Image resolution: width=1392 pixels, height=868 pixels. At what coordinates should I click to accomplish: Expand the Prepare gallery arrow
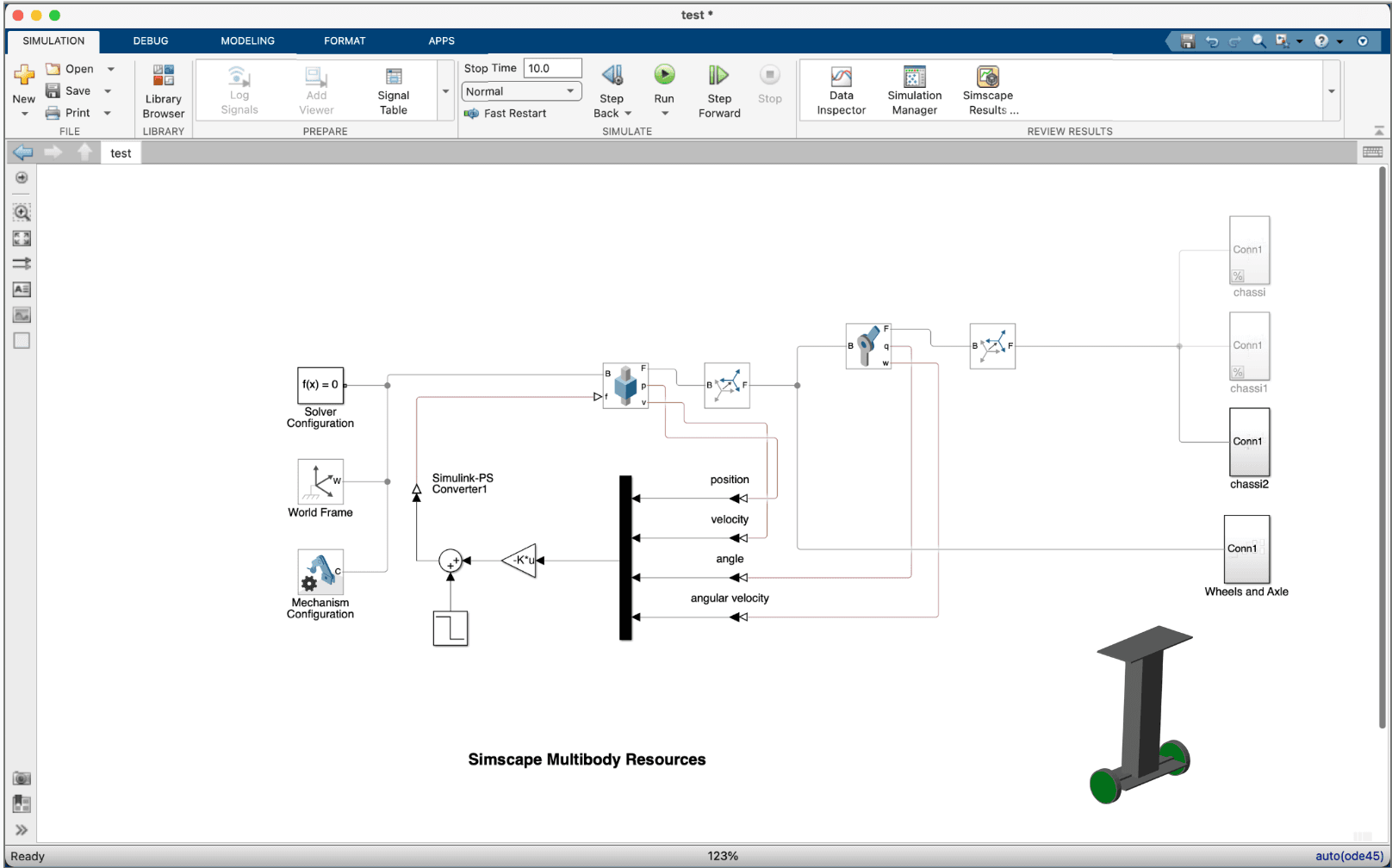tap(445, 90)
